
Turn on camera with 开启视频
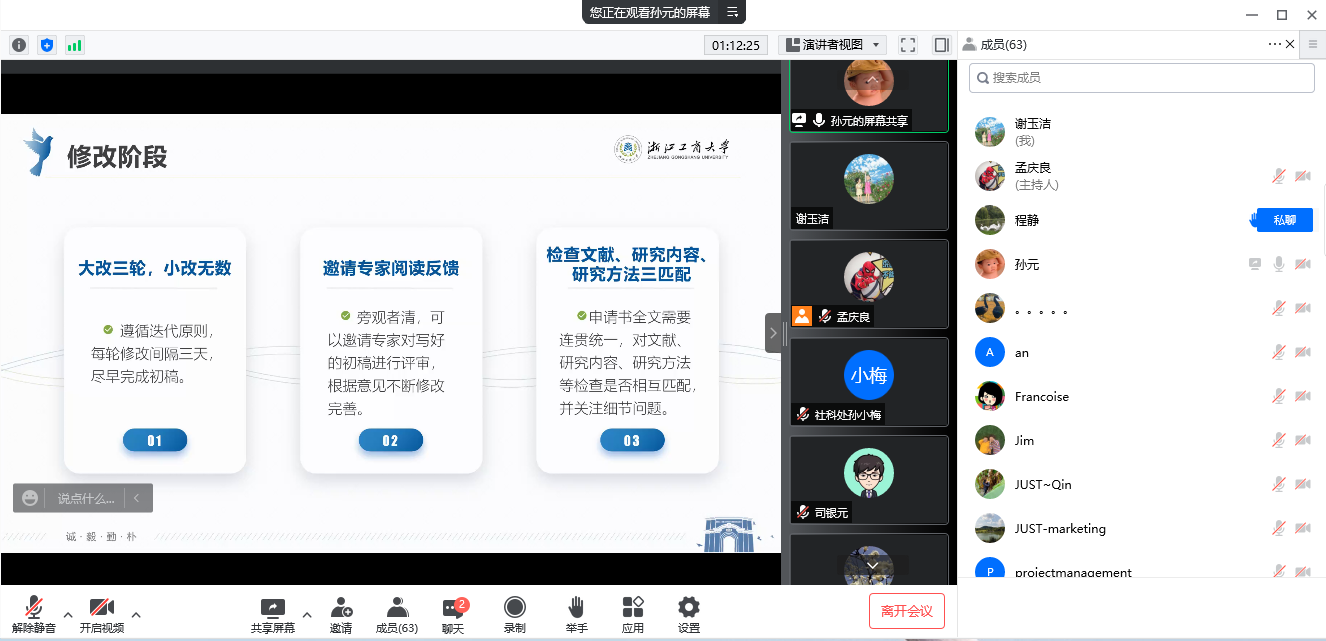pyautogui.click(x=102, y=614)
